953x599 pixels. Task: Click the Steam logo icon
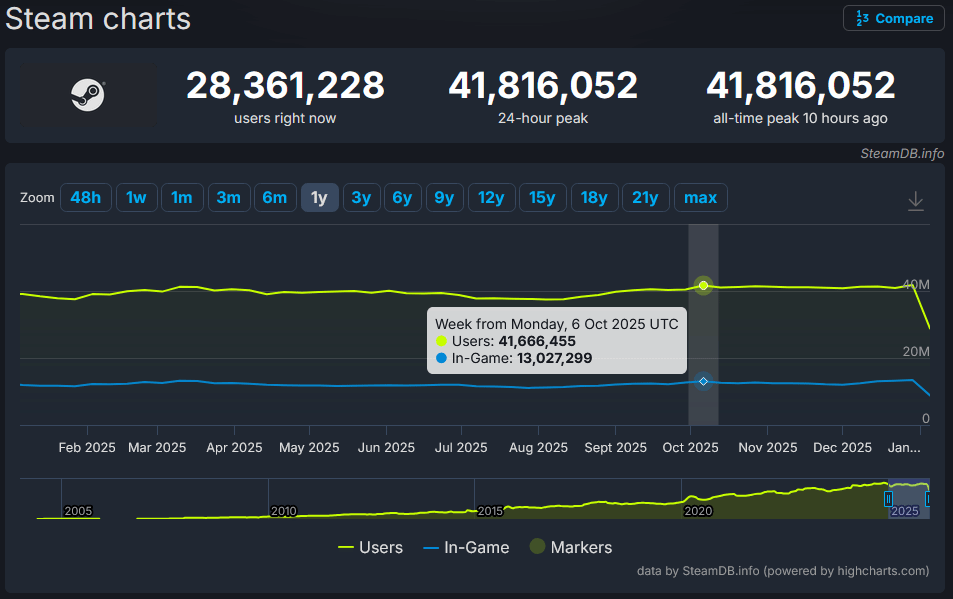pos(88,96)
